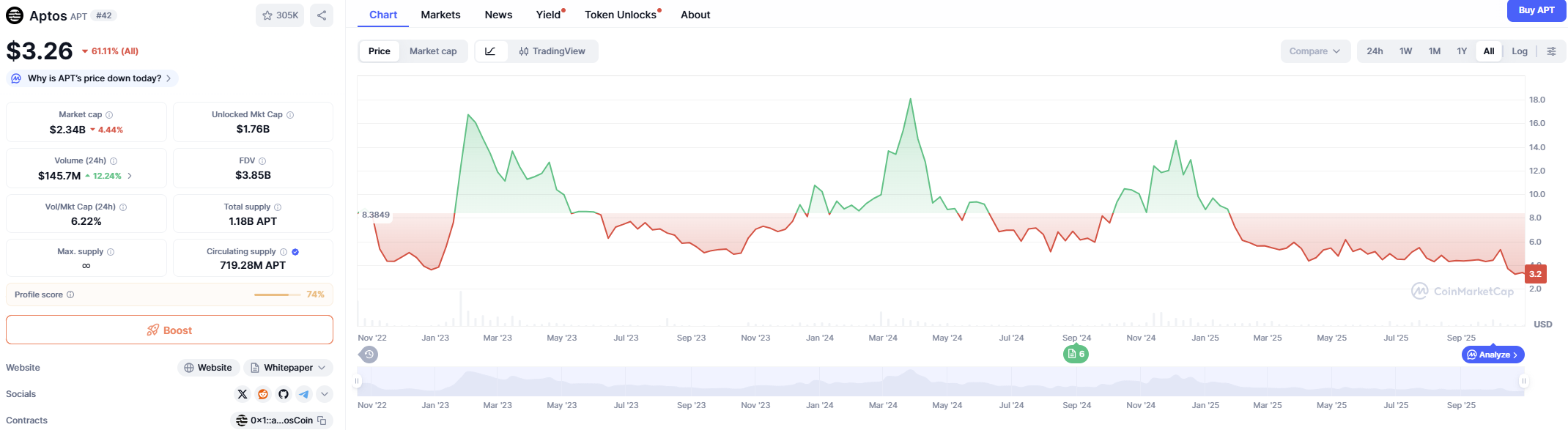
Task: Expand more socials chevron
Action: click(325, 394)
